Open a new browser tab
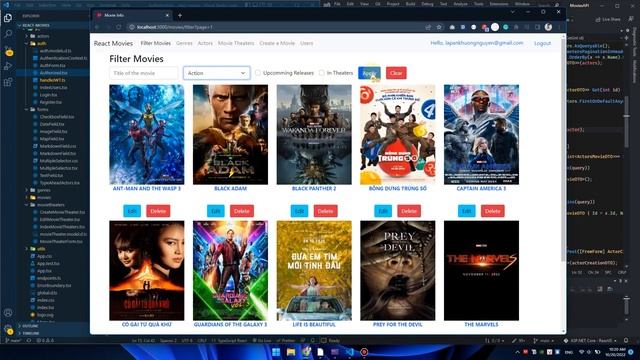Viewport: 640px width, 360px height. [180, 16]
